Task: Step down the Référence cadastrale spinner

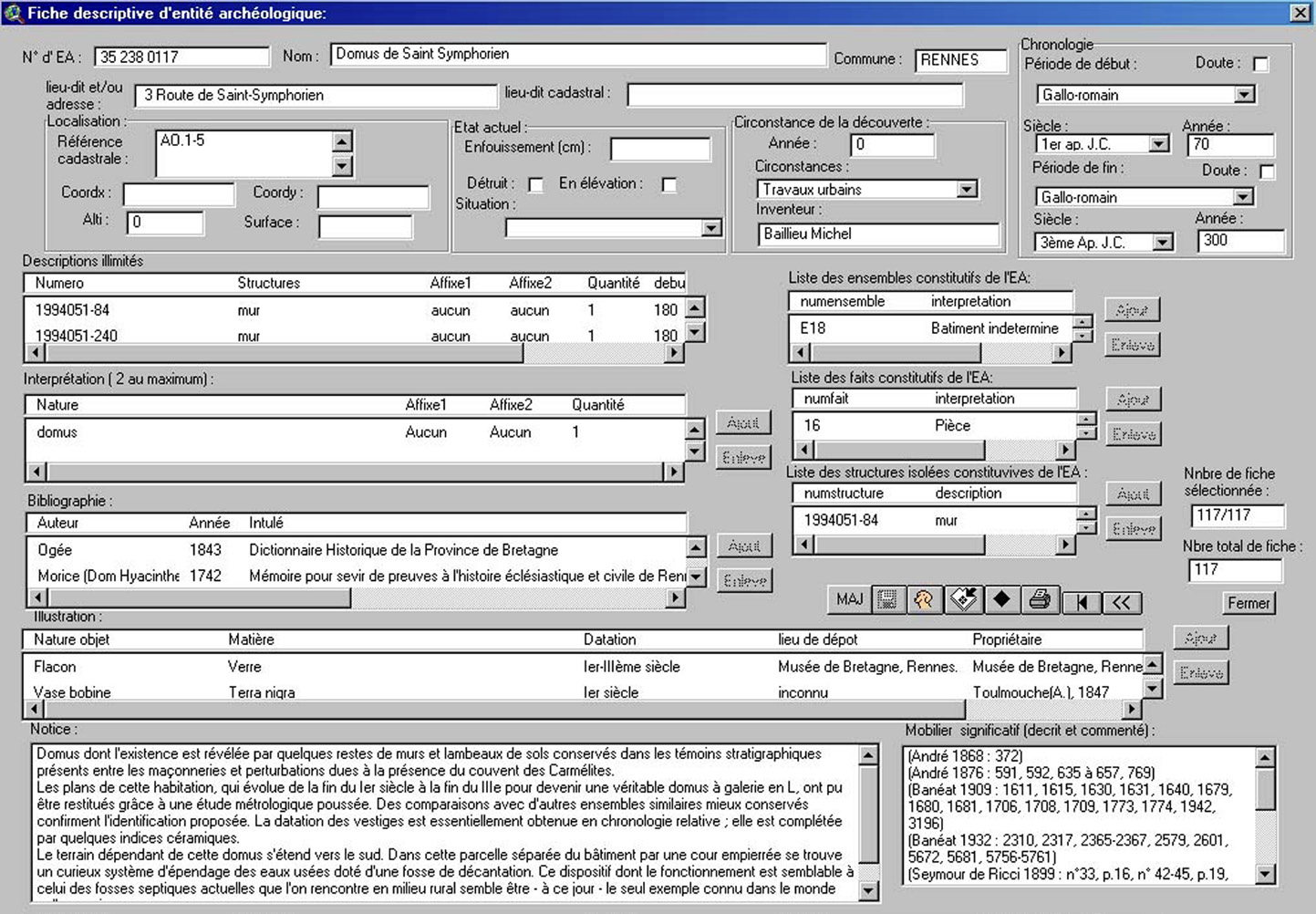Action: [x=342, y=165]
